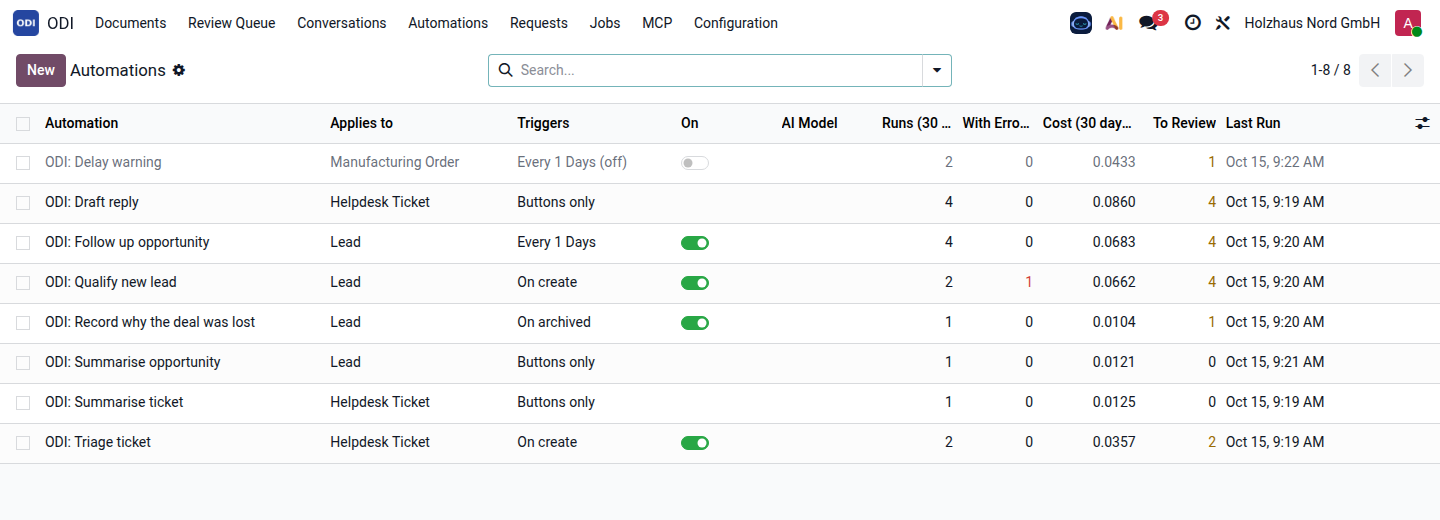This screenshot has height=520, width=1440.
Task: Disable the Qualify new lead switch
Action: click(695, 282)
